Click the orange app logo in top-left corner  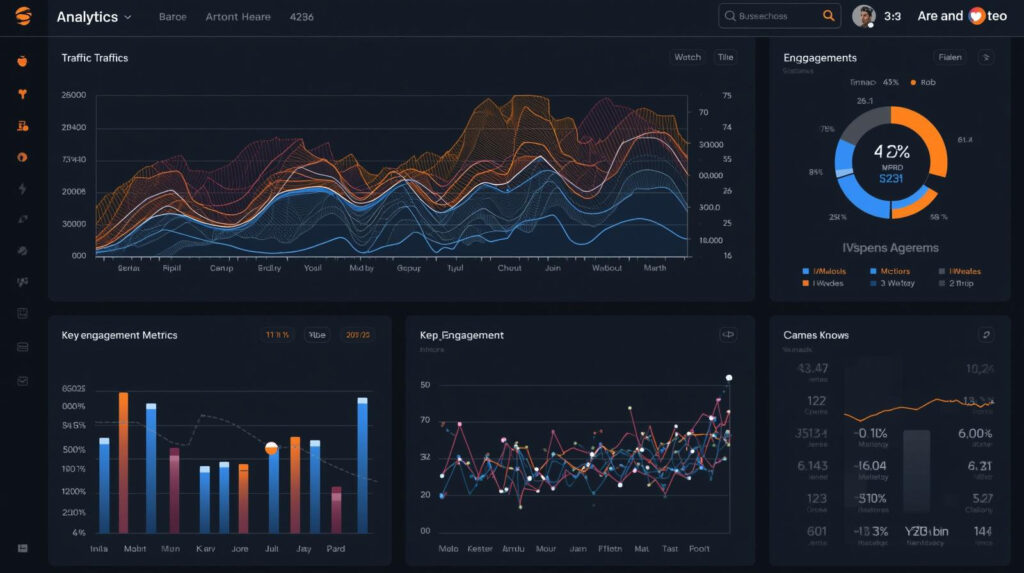pyautogui.click(x=23, y=16)
